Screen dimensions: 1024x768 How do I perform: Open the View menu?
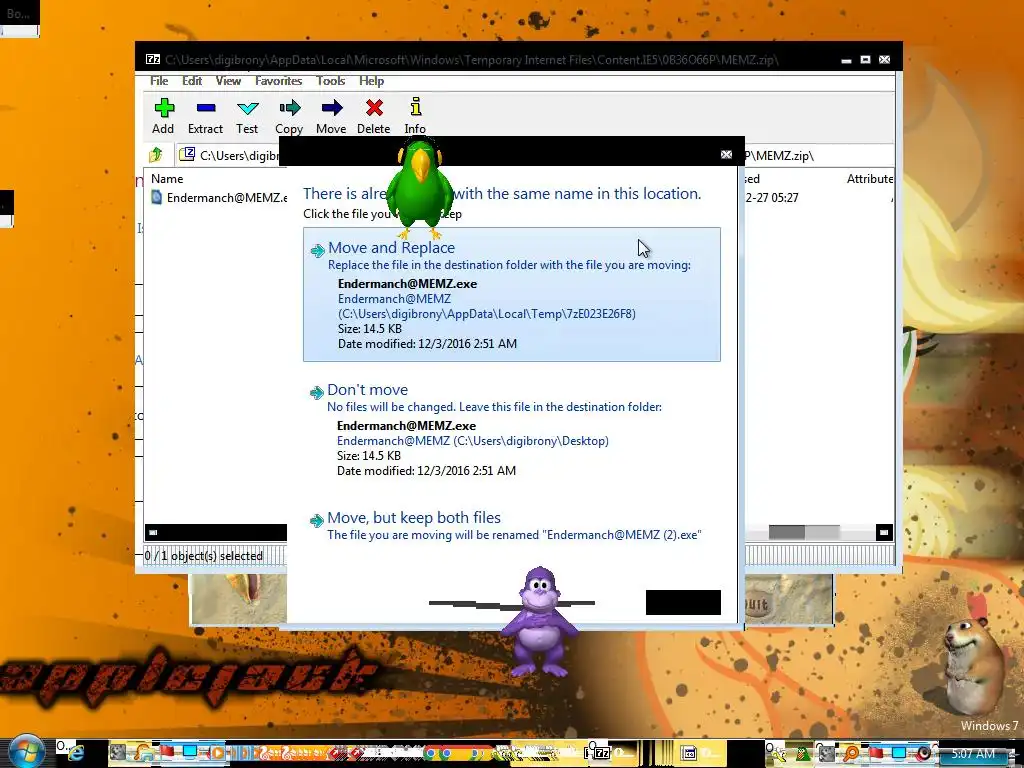pyautogui.click(x=228, y=81)
